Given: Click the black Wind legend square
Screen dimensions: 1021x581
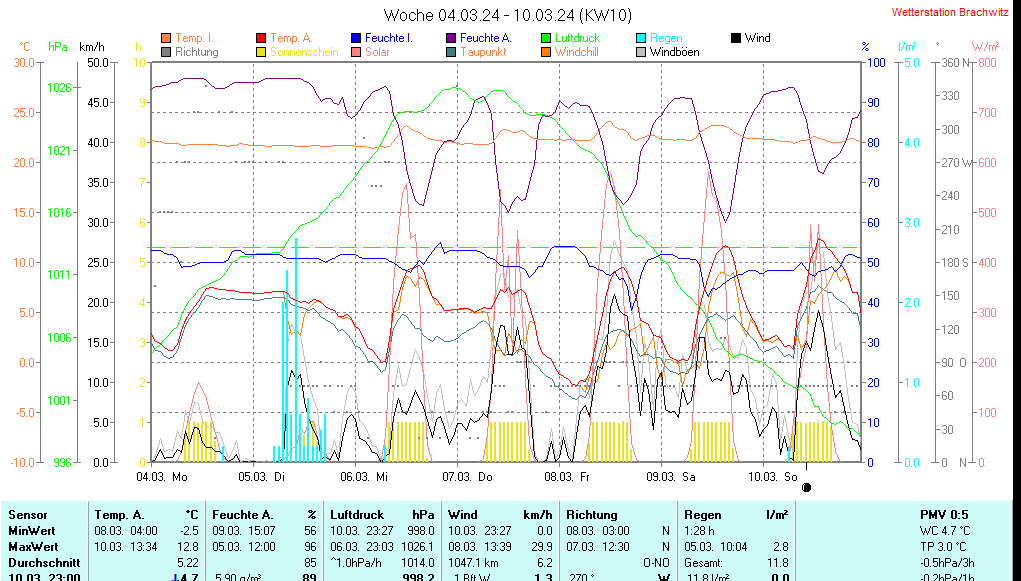Looking at the screenshot, I should coord(736,38).
